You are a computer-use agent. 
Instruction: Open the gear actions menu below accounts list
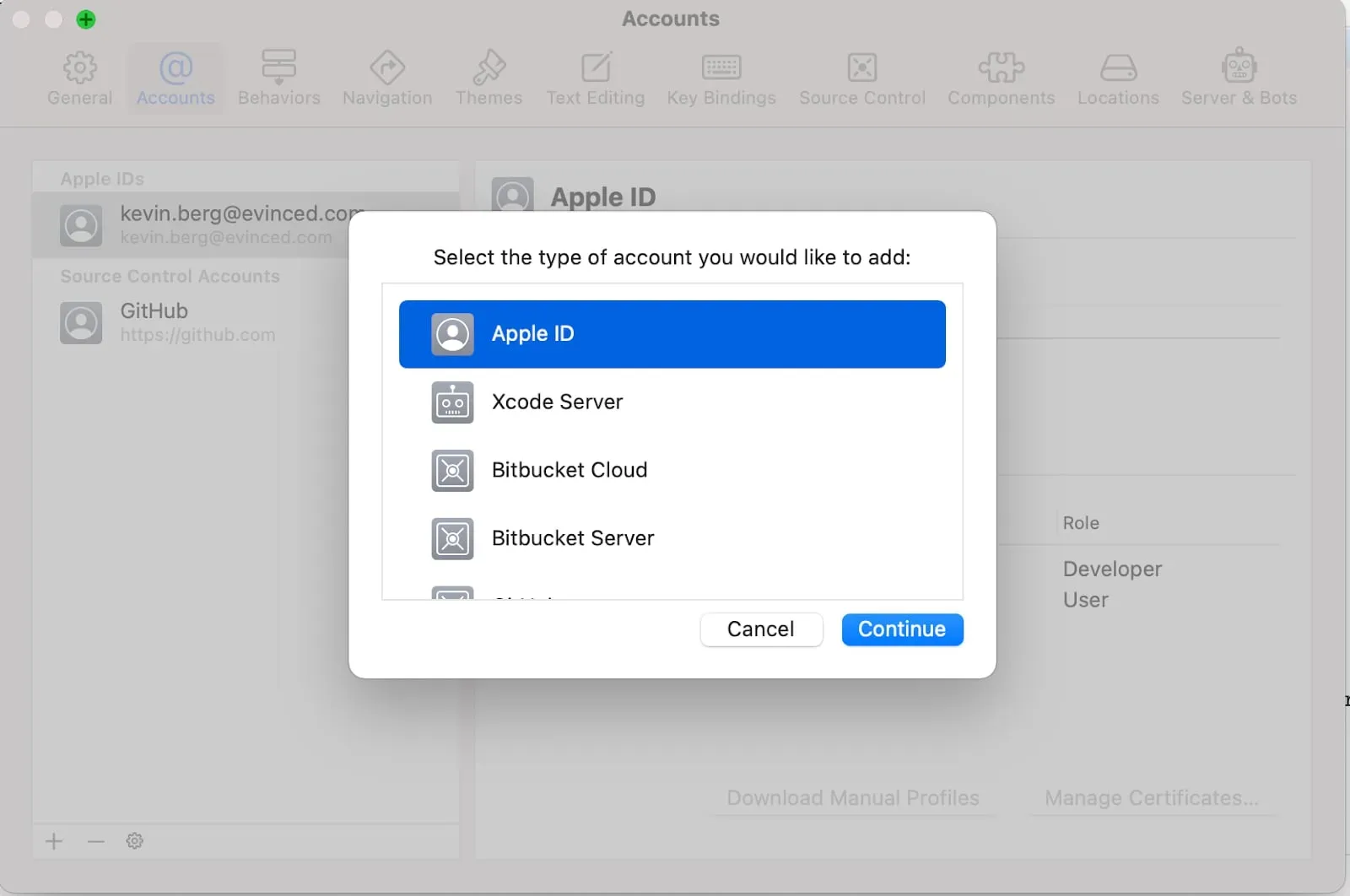[x=134, y=841]
